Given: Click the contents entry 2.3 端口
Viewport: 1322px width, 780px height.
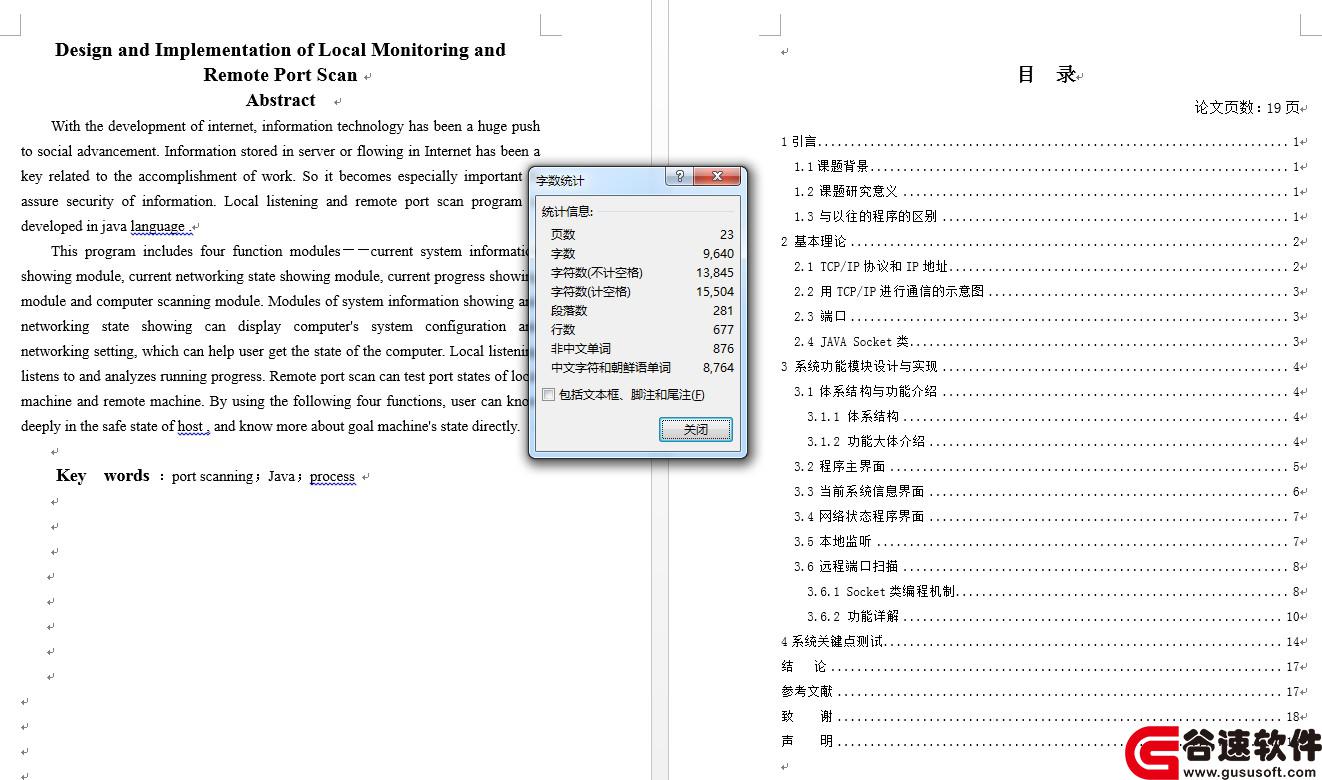Looking at the screenshot, I should pos(1047,317).
